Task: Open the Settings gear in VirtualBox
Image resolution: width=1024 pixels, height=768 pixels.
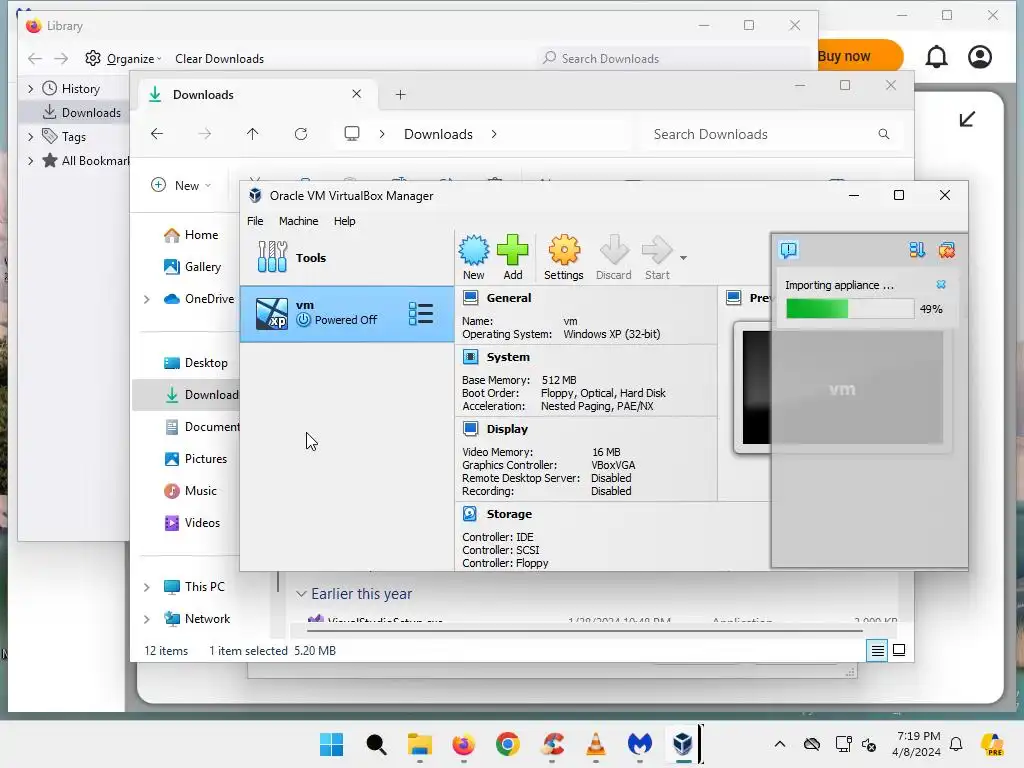Action: (x=564, y=257)
